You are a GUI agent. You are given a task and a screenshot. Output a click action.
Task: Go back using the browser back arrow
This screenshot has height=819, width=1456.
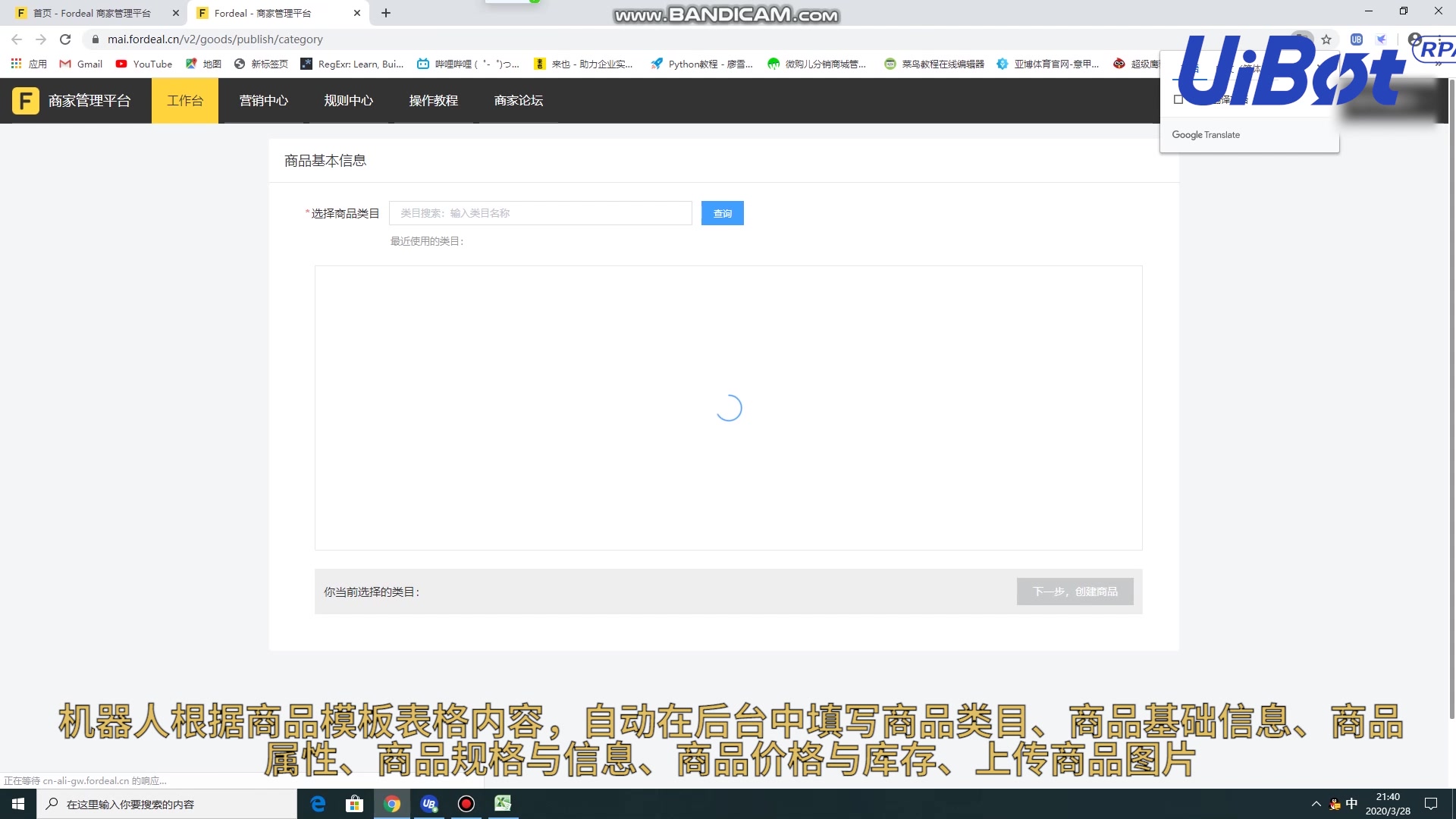click(x=15, y=39)
